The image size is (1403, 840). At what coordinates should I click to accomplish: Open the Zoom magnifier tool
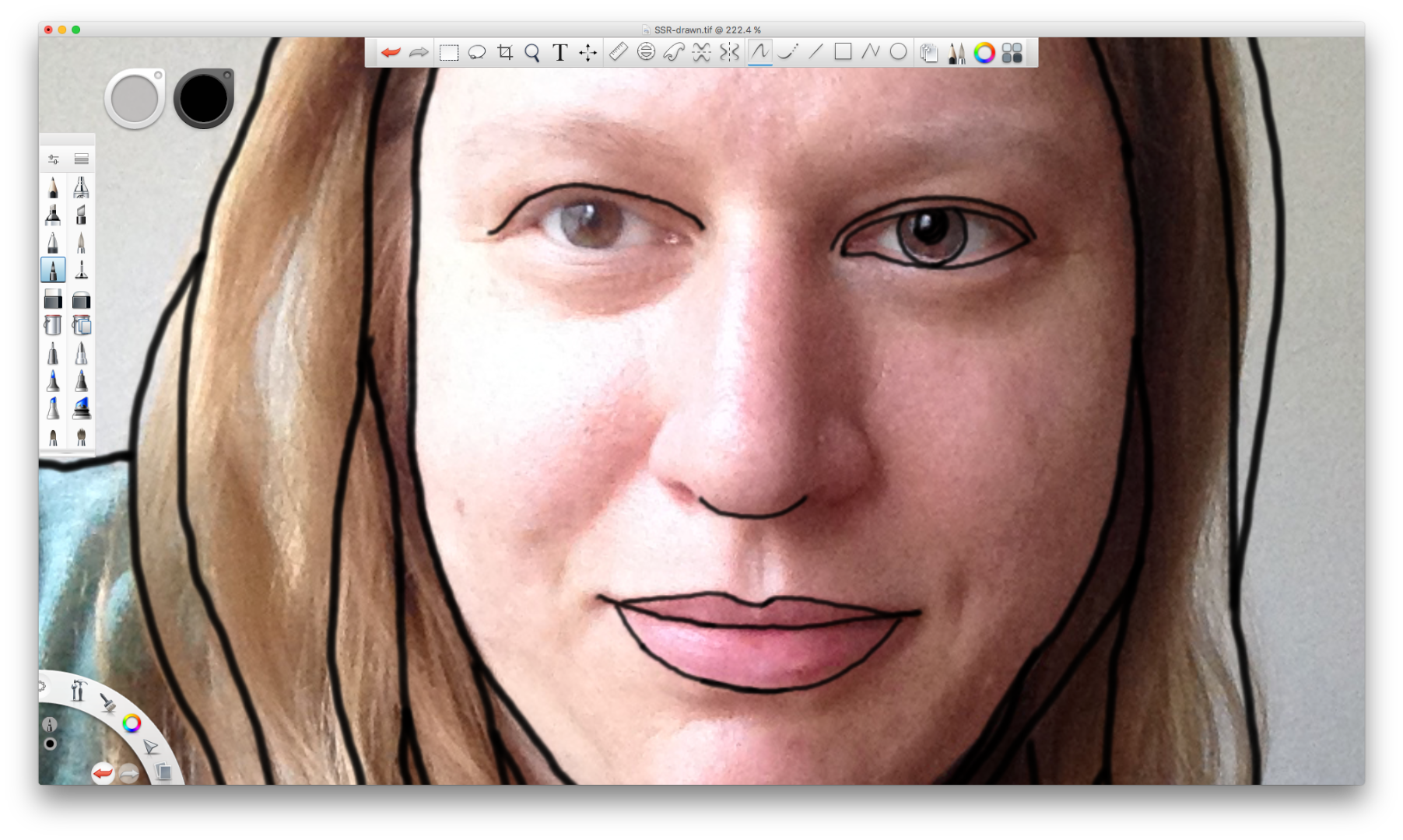[532, 53]
